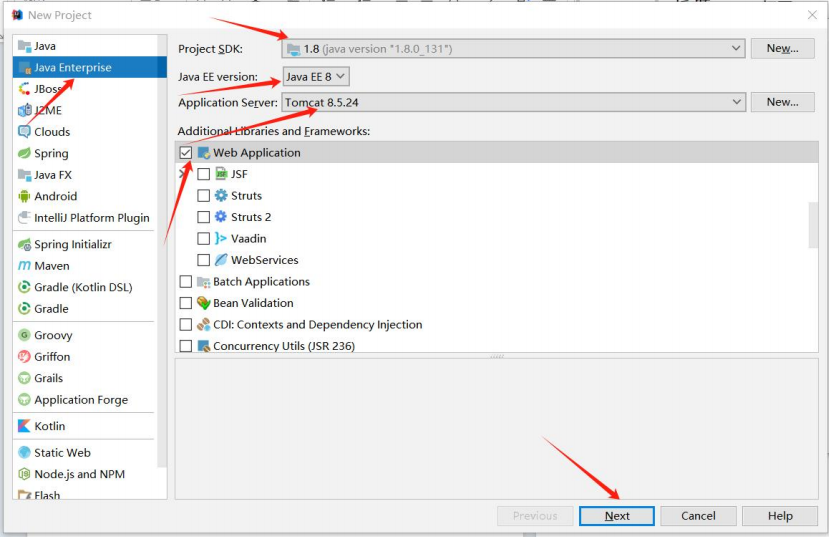Tick CDI: Contexts and Dependency Injection checkbox
Image resolution: width=829 pixels, height=537 pixels.
pos(186,325)
